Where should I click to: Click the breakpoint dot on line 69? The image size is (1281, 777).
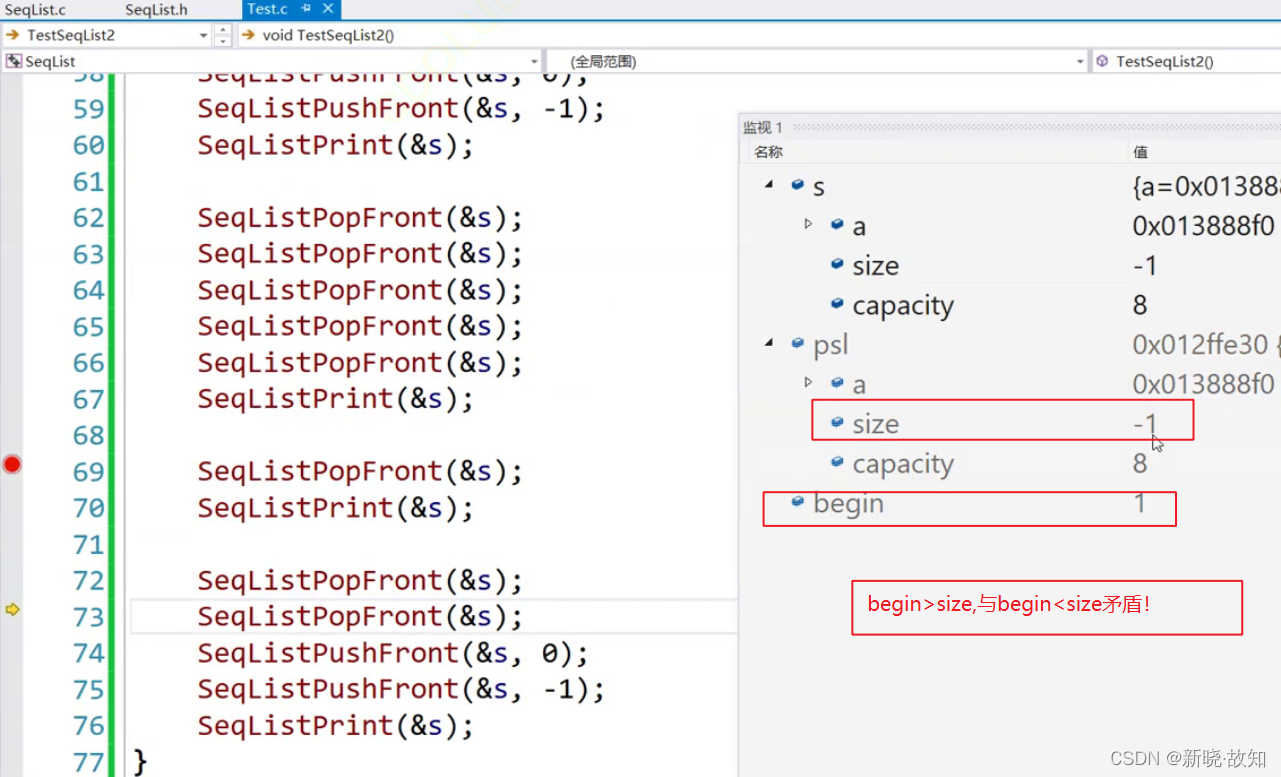point(12,464)
